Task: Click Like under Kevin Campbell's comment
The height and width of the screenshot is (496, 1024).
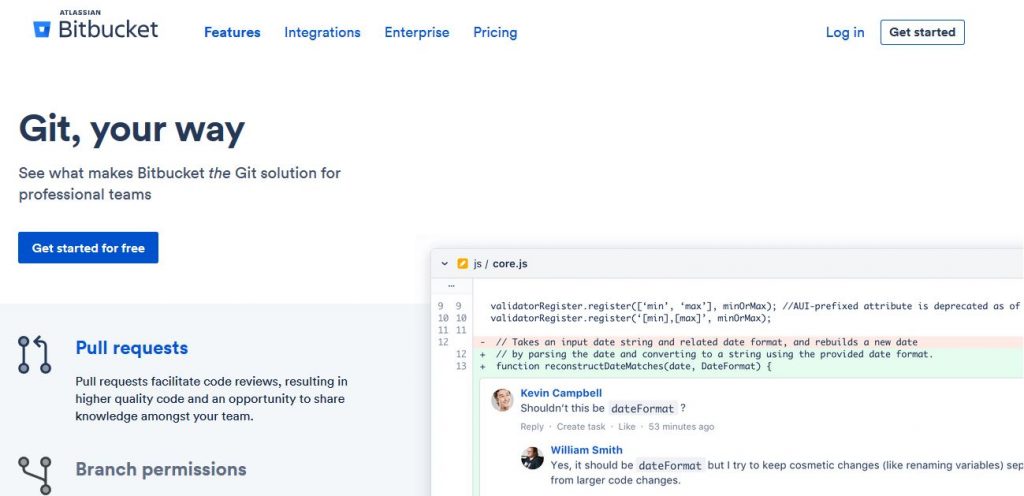Action: (x=626, y=427)
